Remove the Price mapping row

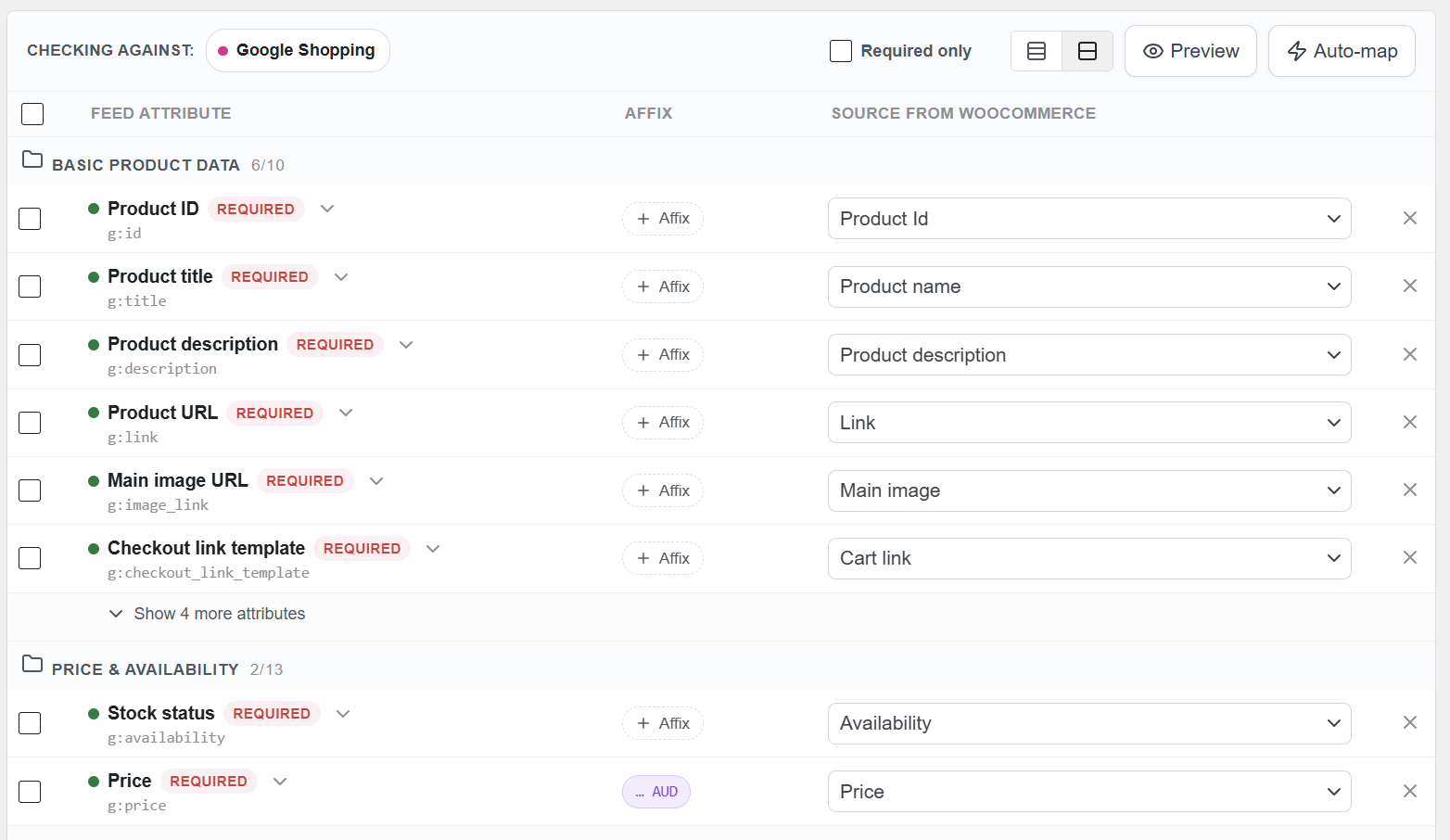tap(1410, 791)
